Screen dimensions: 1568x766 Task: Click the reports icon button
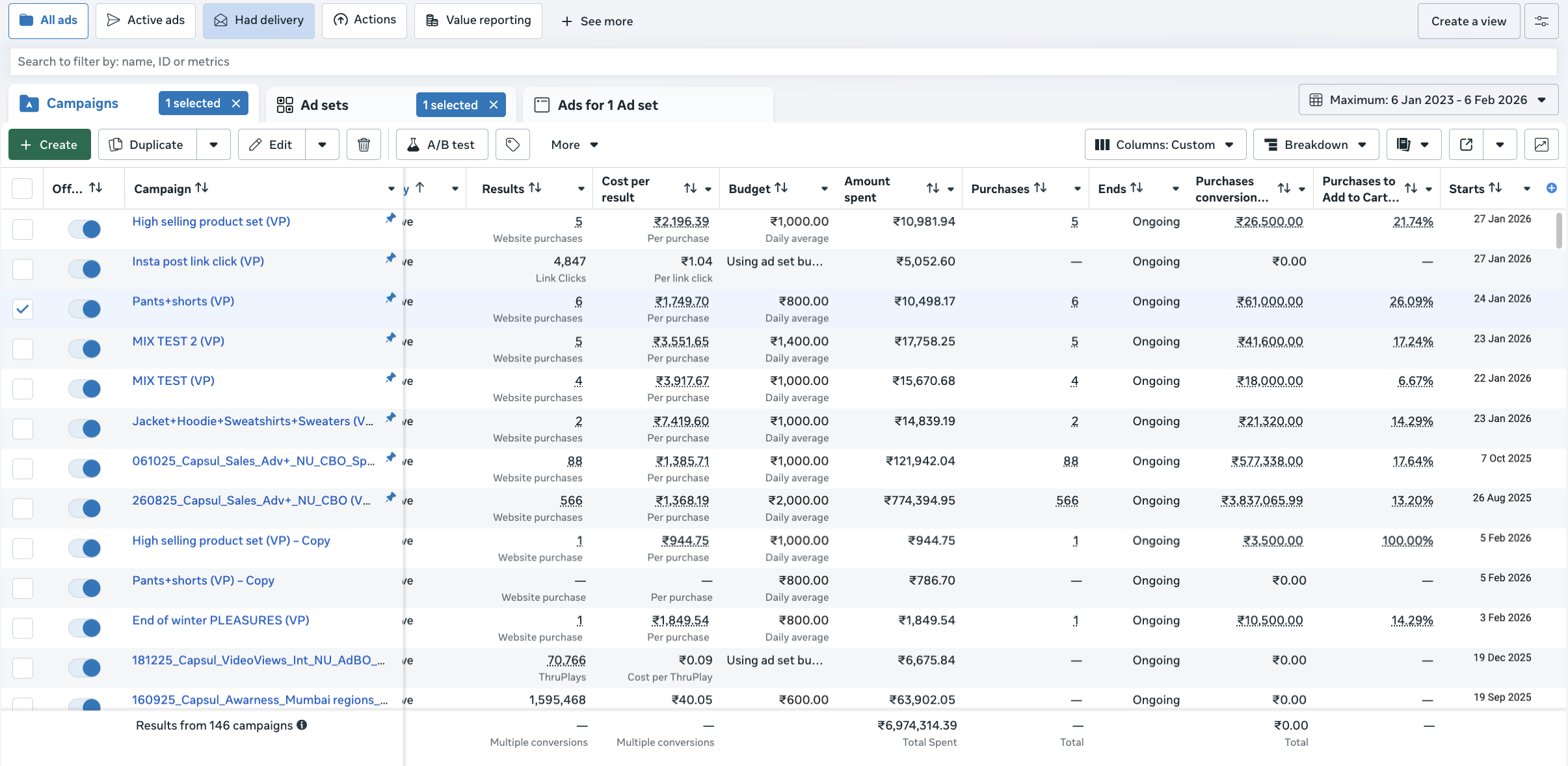point(1403,144)
